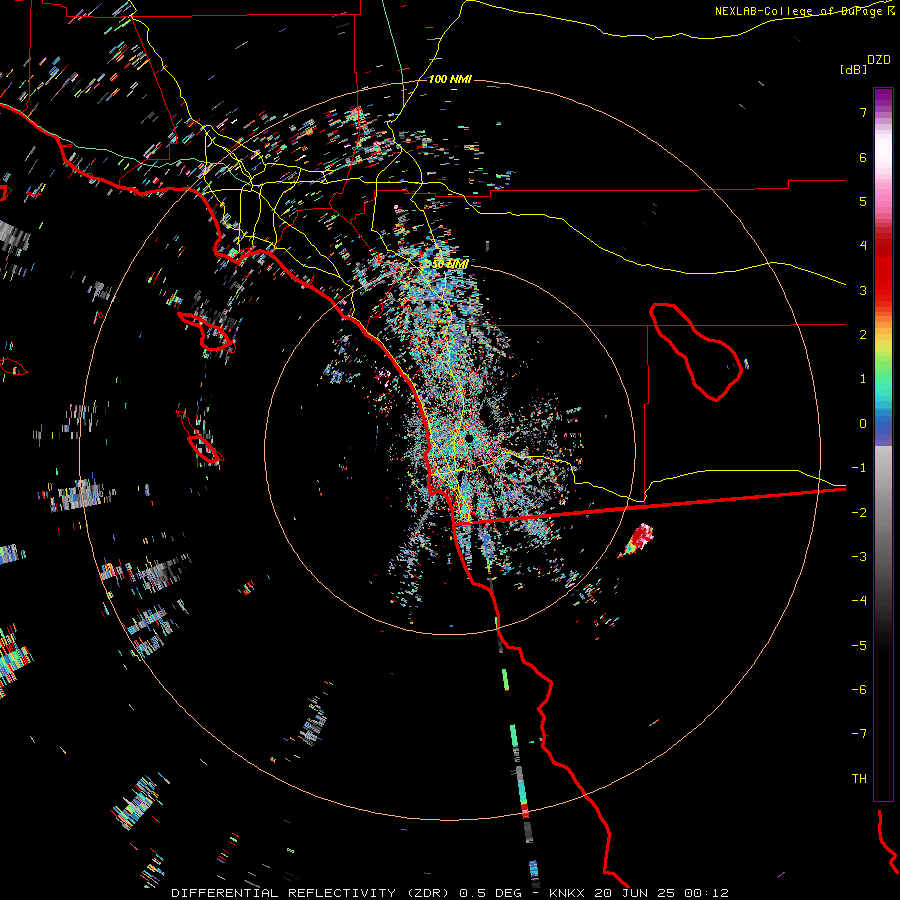900x900 pixels.
Task: Click the 100 NMI range ring label
Action: 450,79
